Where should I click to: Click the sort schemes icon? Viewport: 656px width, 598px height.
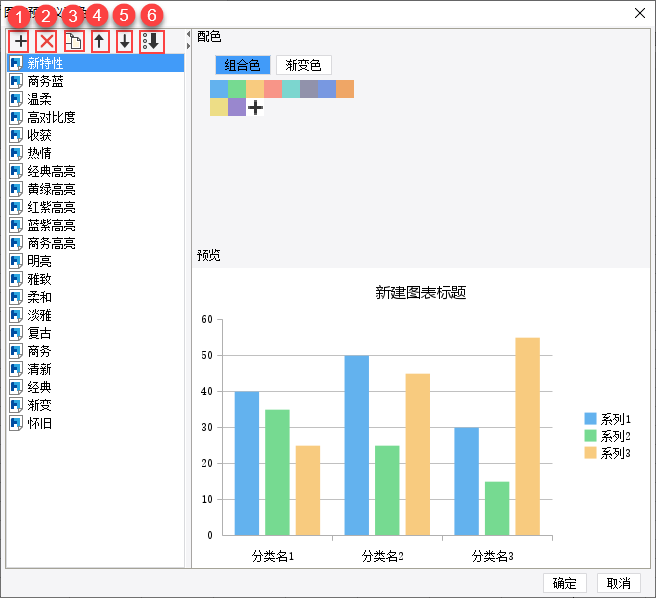151,41
